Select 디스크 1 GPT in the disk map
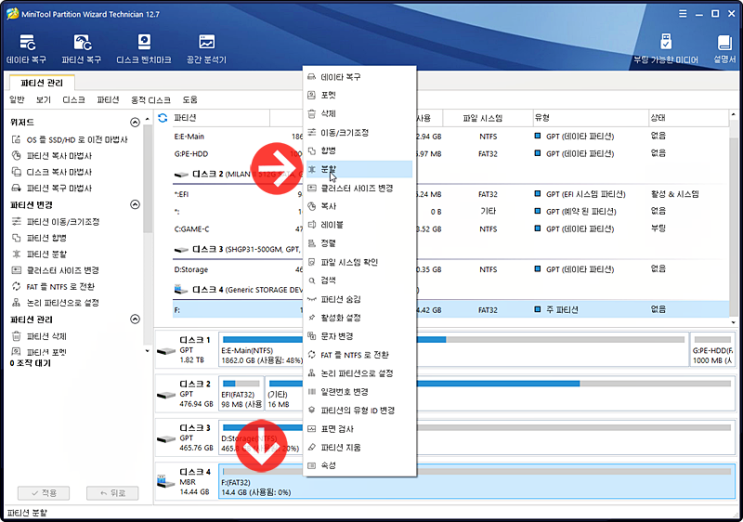Viewport: 743px width, 522px height. [x=186, y=350]
